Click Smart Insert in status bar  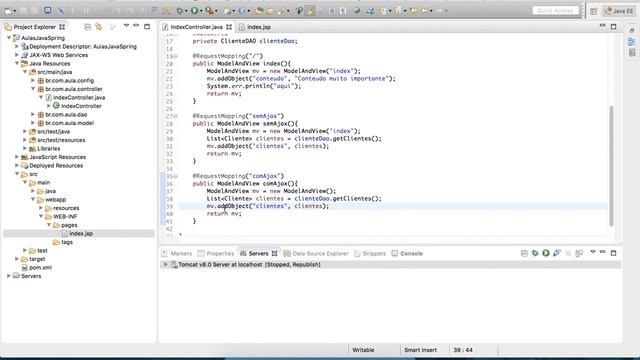pos(420,350)
